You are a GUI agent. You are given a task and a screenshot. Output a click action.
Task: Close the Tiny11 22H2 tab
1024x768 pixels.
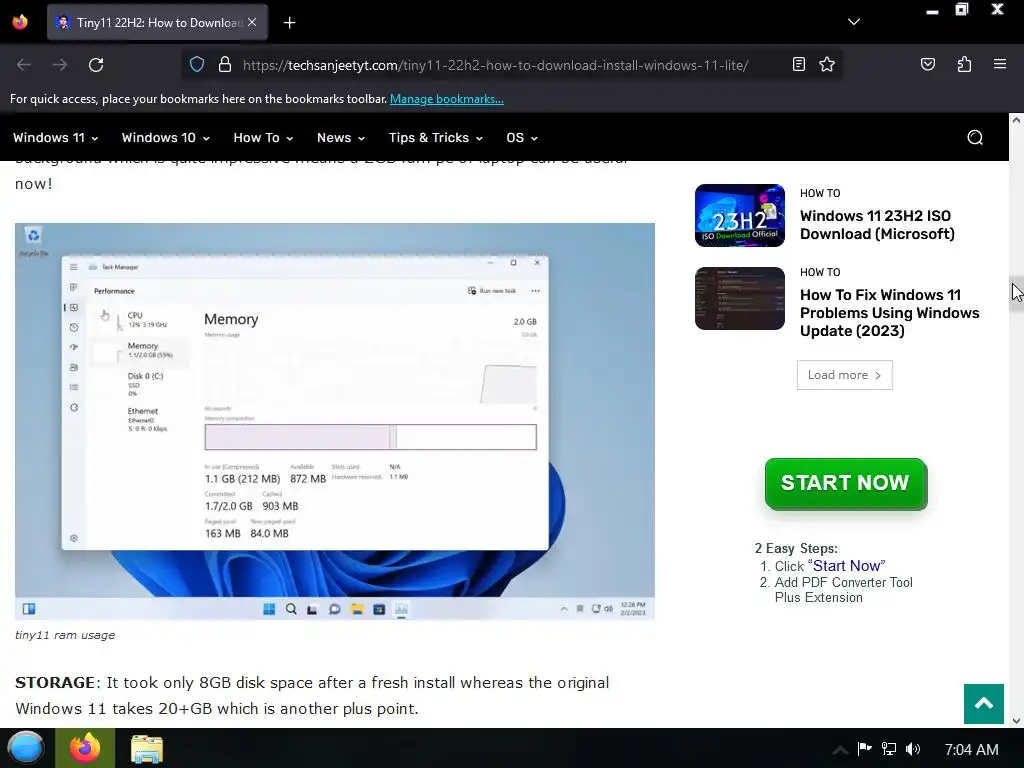252,22
